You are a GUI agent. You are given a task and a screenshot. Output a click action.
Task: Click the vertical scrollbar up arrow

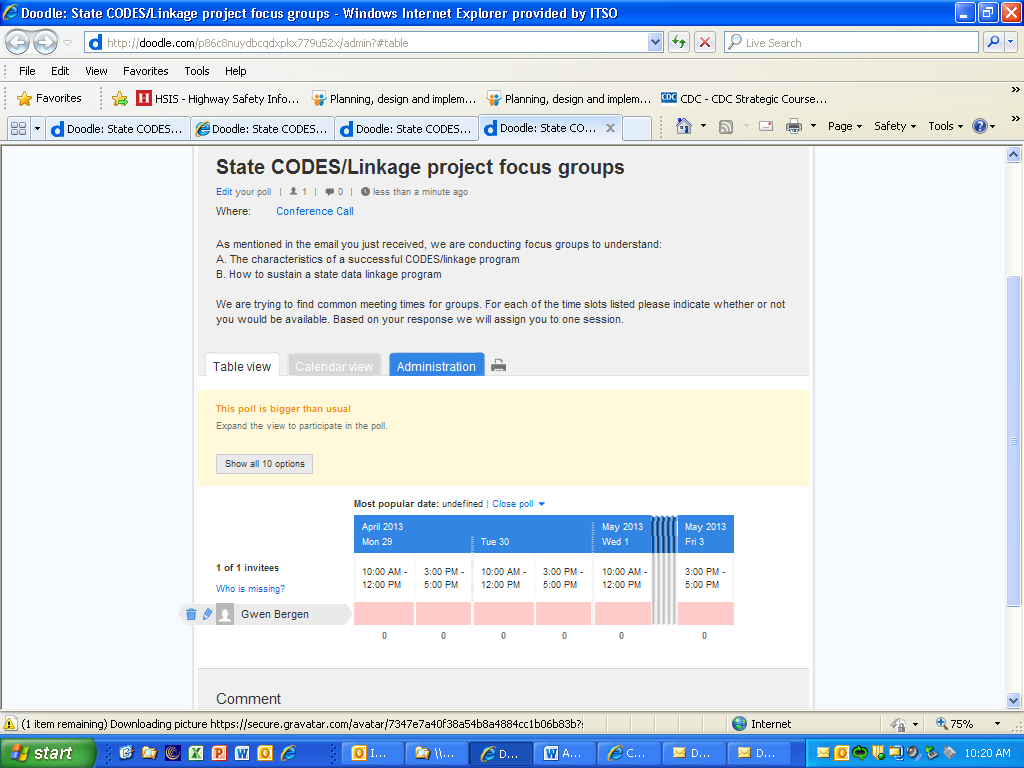(x=1013, y=155)
